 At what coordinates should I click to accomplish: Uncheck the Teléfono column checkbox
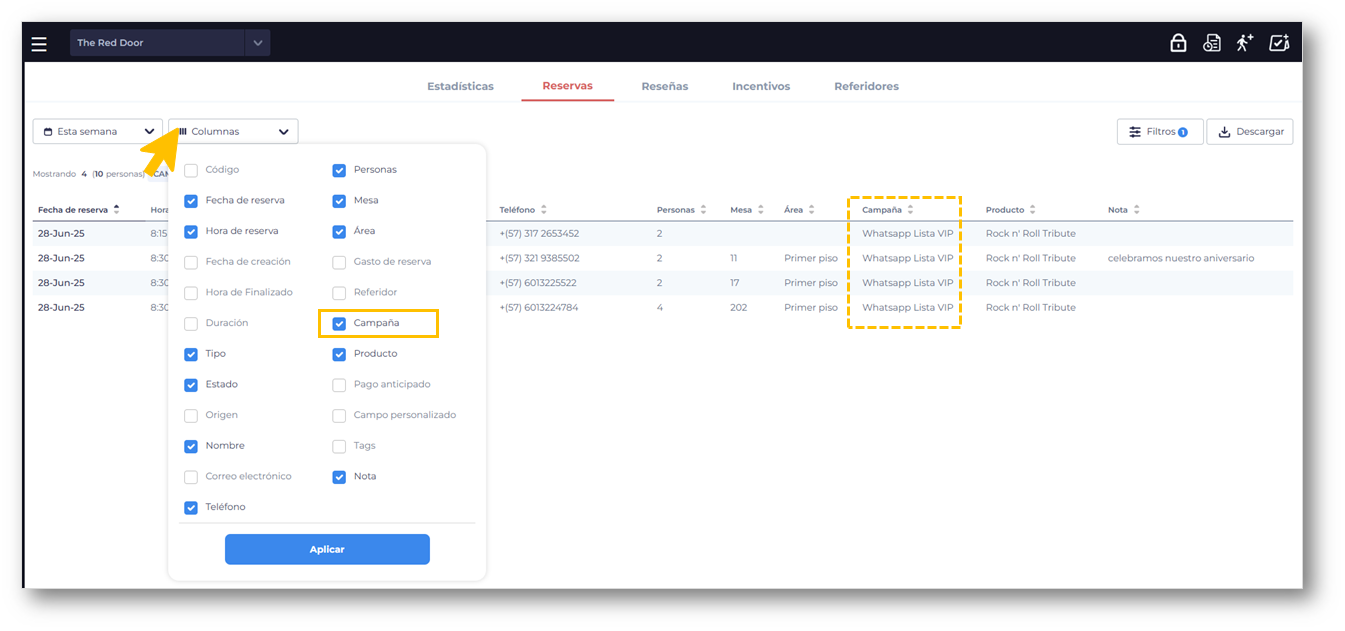point(191,508)
